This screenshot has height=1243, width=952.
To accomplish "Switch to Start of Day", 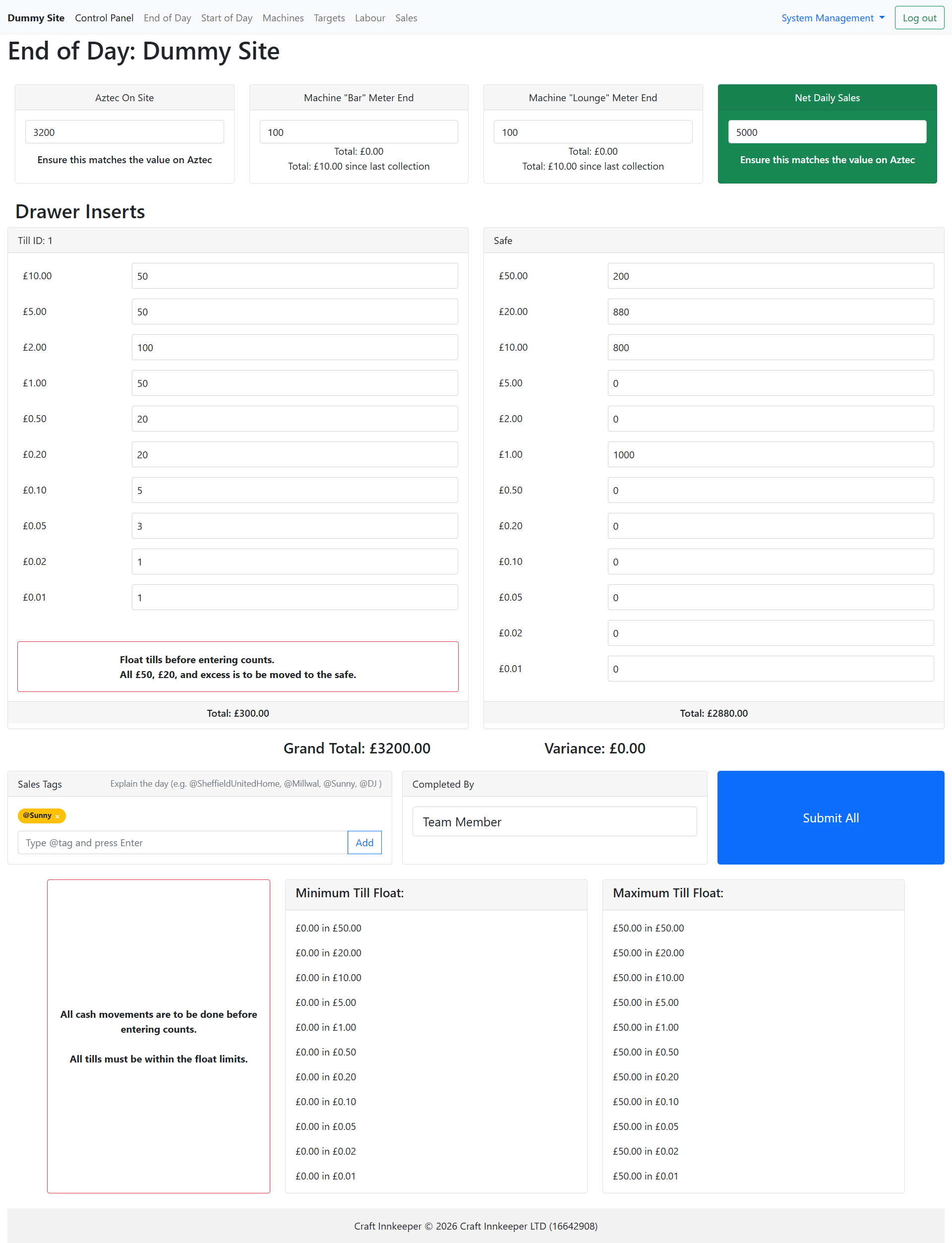I will tap(226, 17).
